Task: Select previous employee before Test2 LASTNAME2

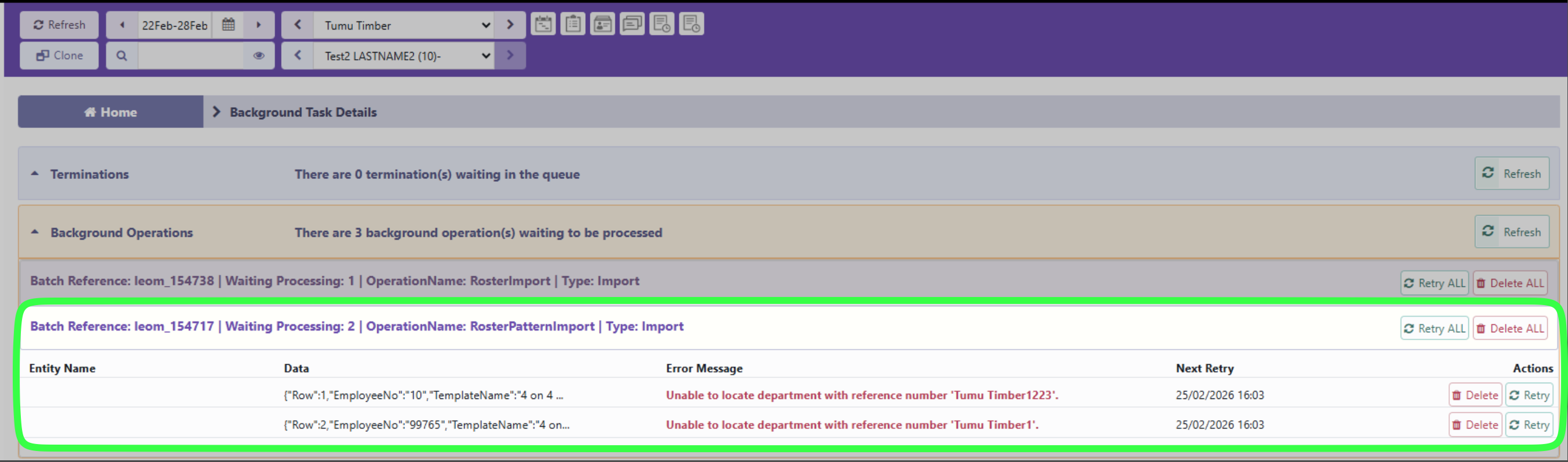Action: (x=298, y=56)
